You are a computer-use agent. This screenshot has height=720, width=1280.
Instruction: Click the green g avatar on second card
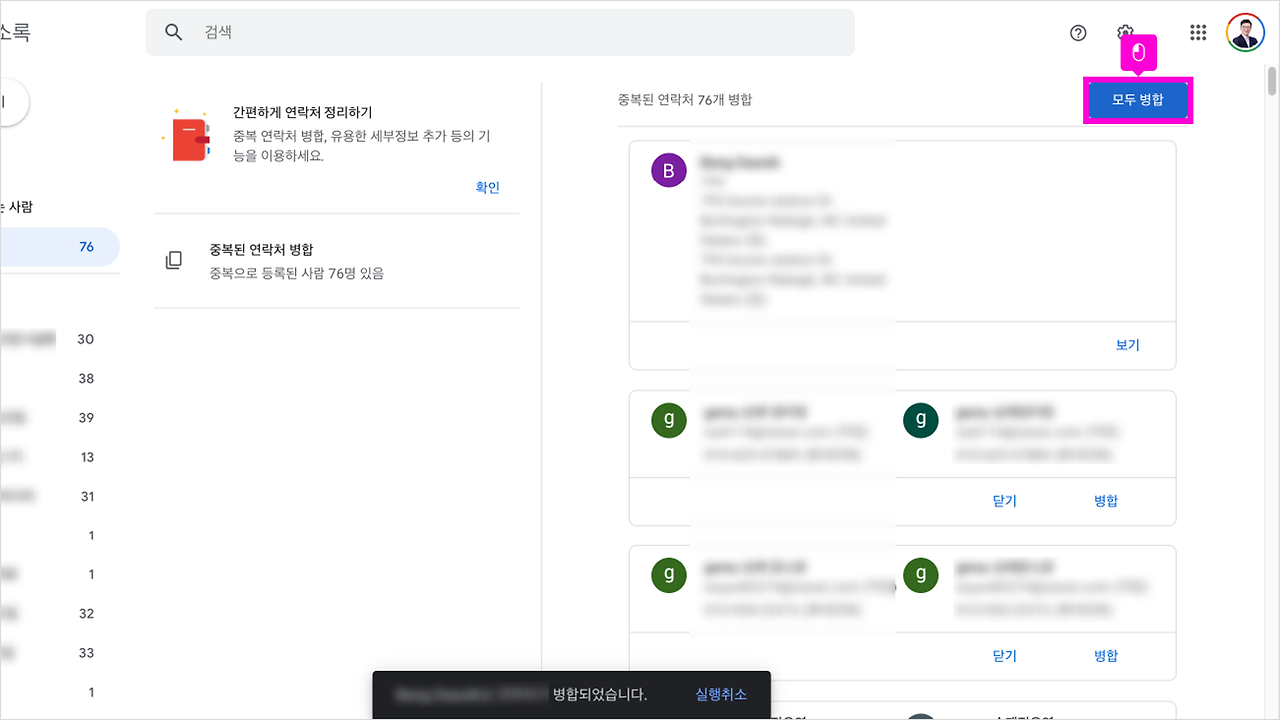(x=668, y=421)
